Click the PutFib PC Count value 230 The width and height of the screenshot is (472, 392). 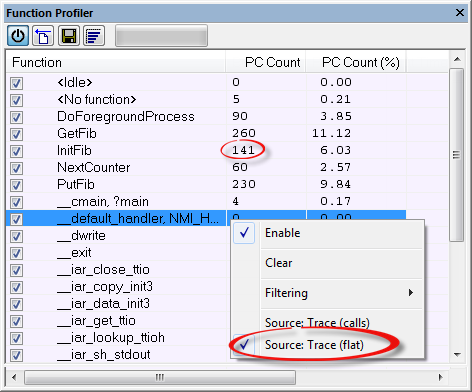244,184
